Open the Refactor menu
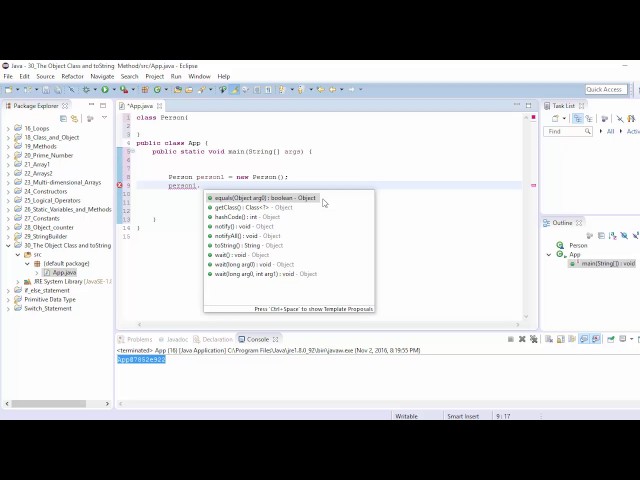The height and width of the screenshot is (480, 640). tap(72, 76)
